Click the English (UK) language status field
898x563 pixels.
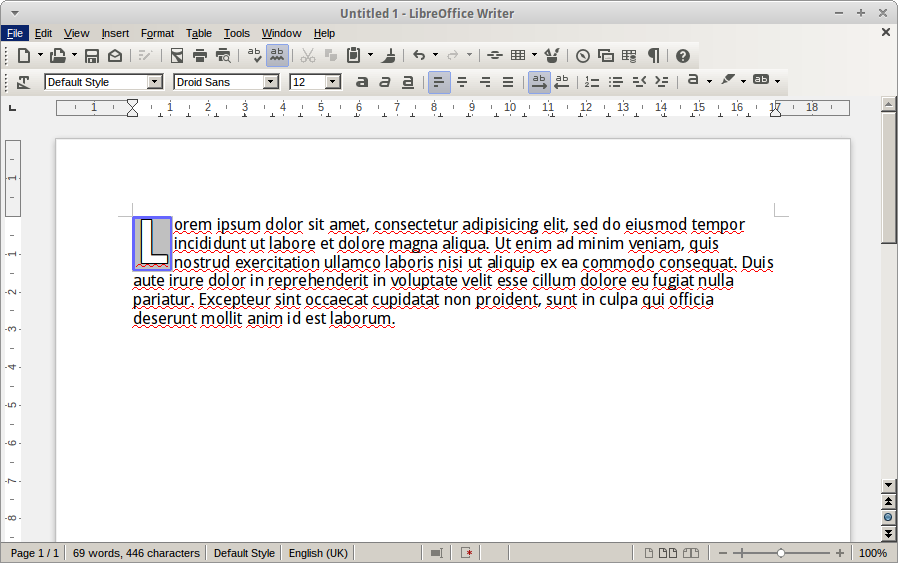[318, 553]
